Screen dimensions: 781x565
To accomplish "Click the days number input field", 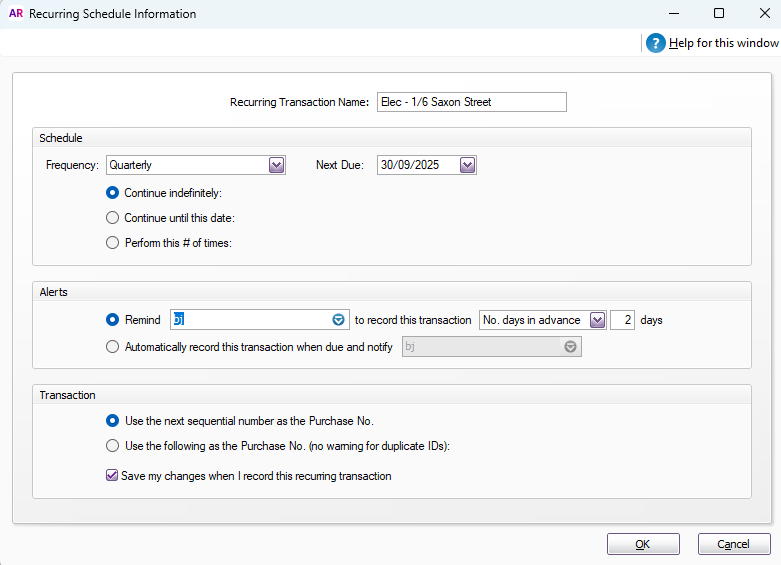I will click(x=622, y=320).
